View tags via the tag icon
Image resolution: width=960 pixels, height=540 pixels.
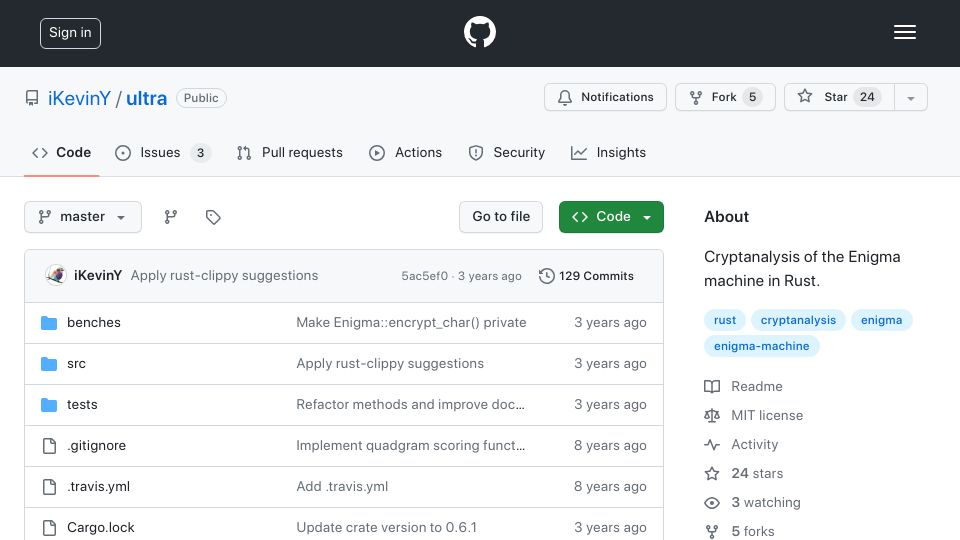tap(212, 217)
